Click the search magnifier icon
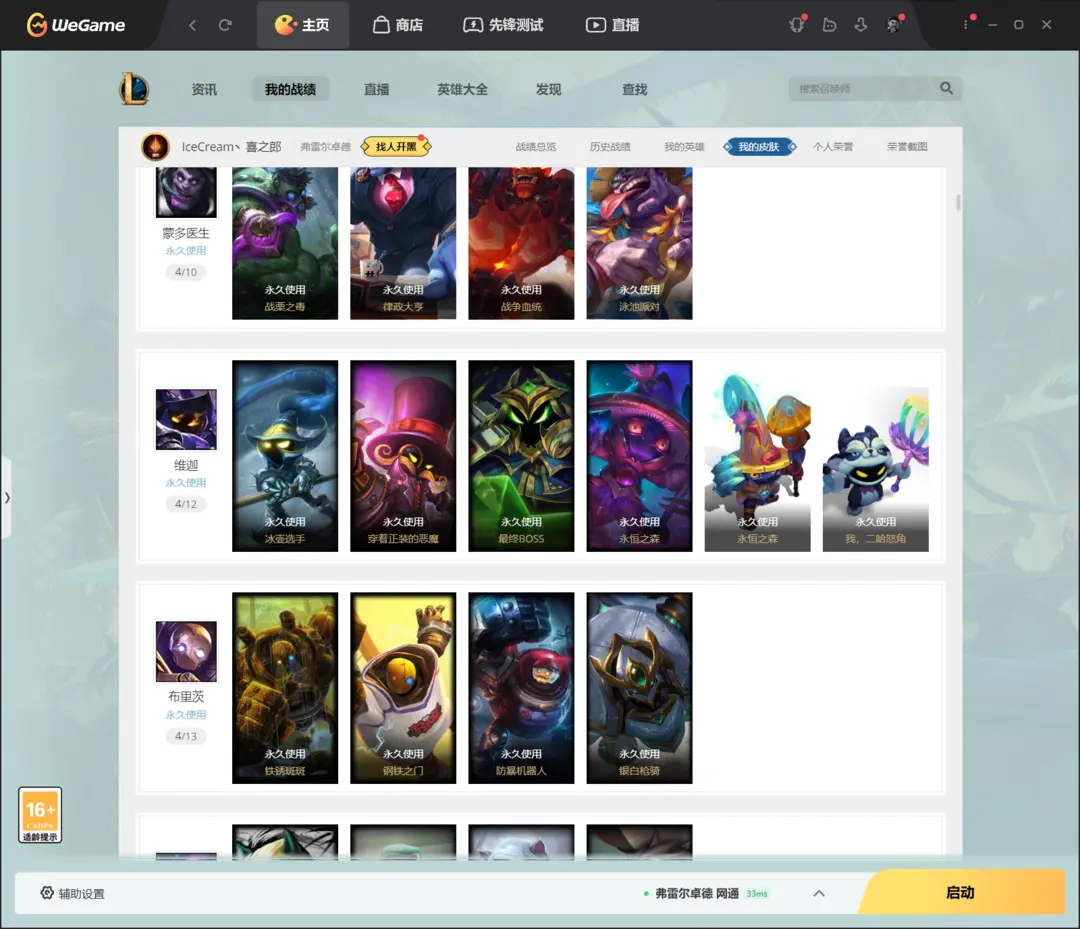The image size is (1080, 929). 946,88
